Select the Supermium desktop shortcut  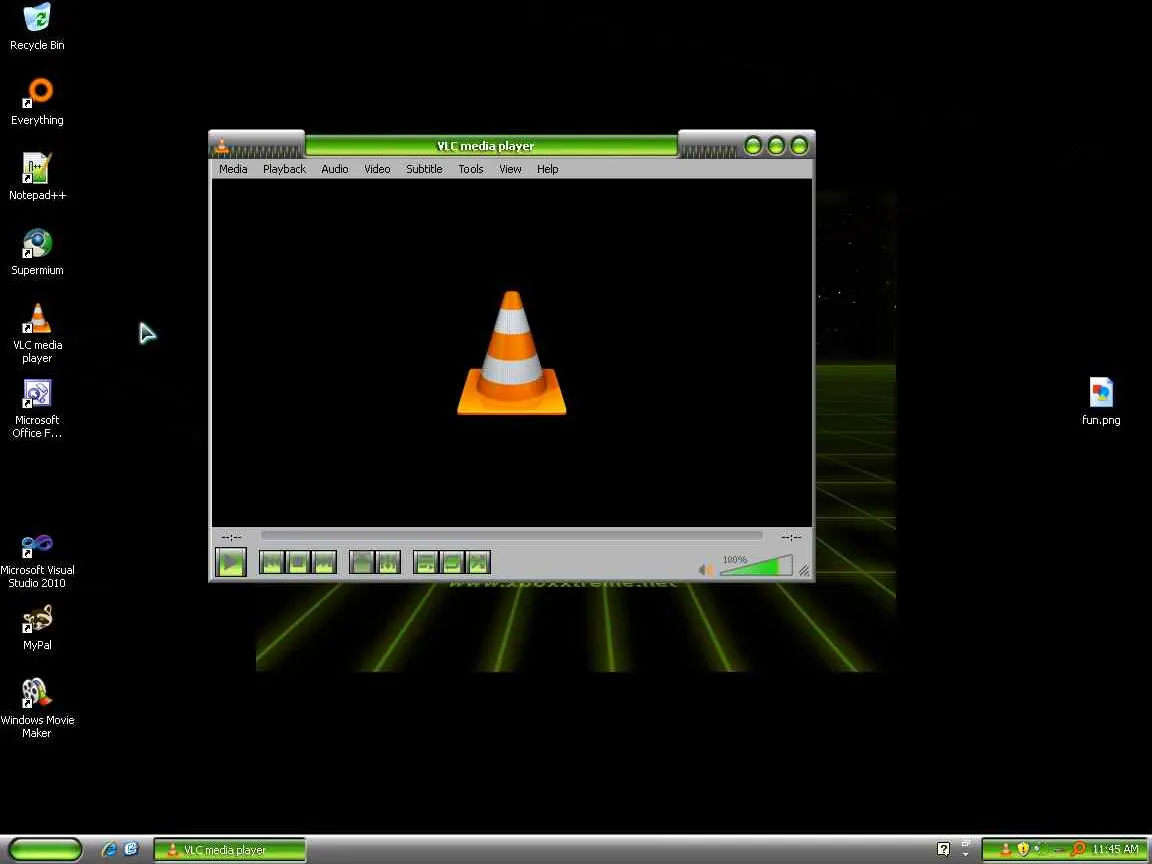tap(37, 252)
